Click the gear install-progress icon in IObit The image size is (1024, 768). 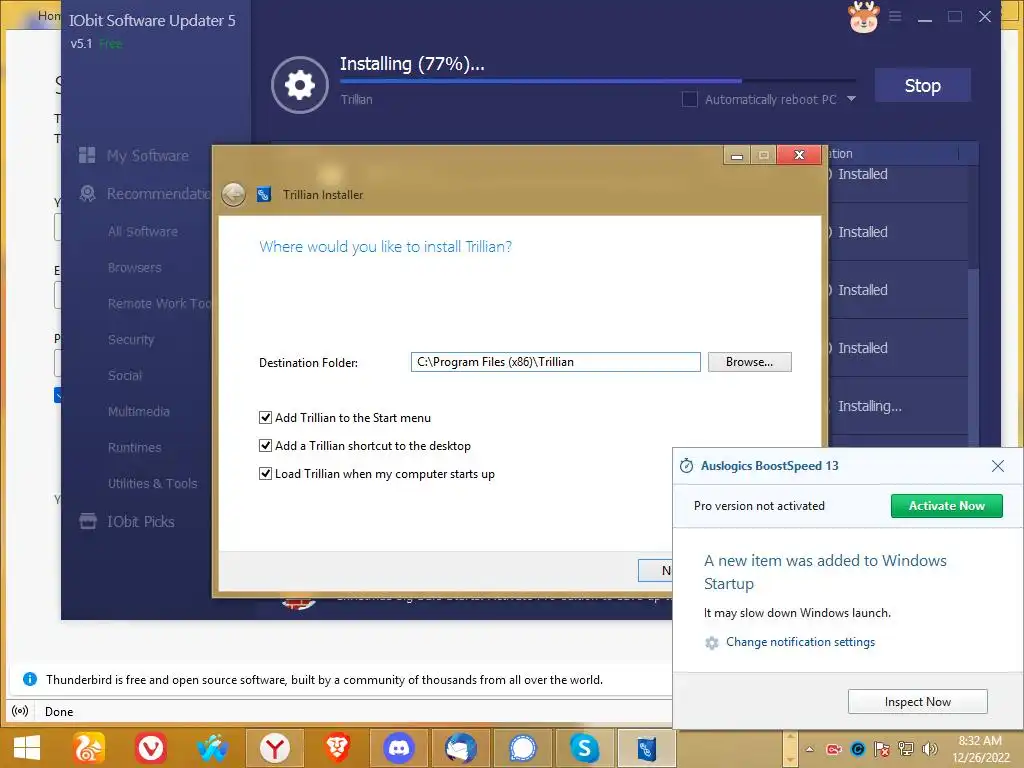pyautogui.click(x=300, y=85)
